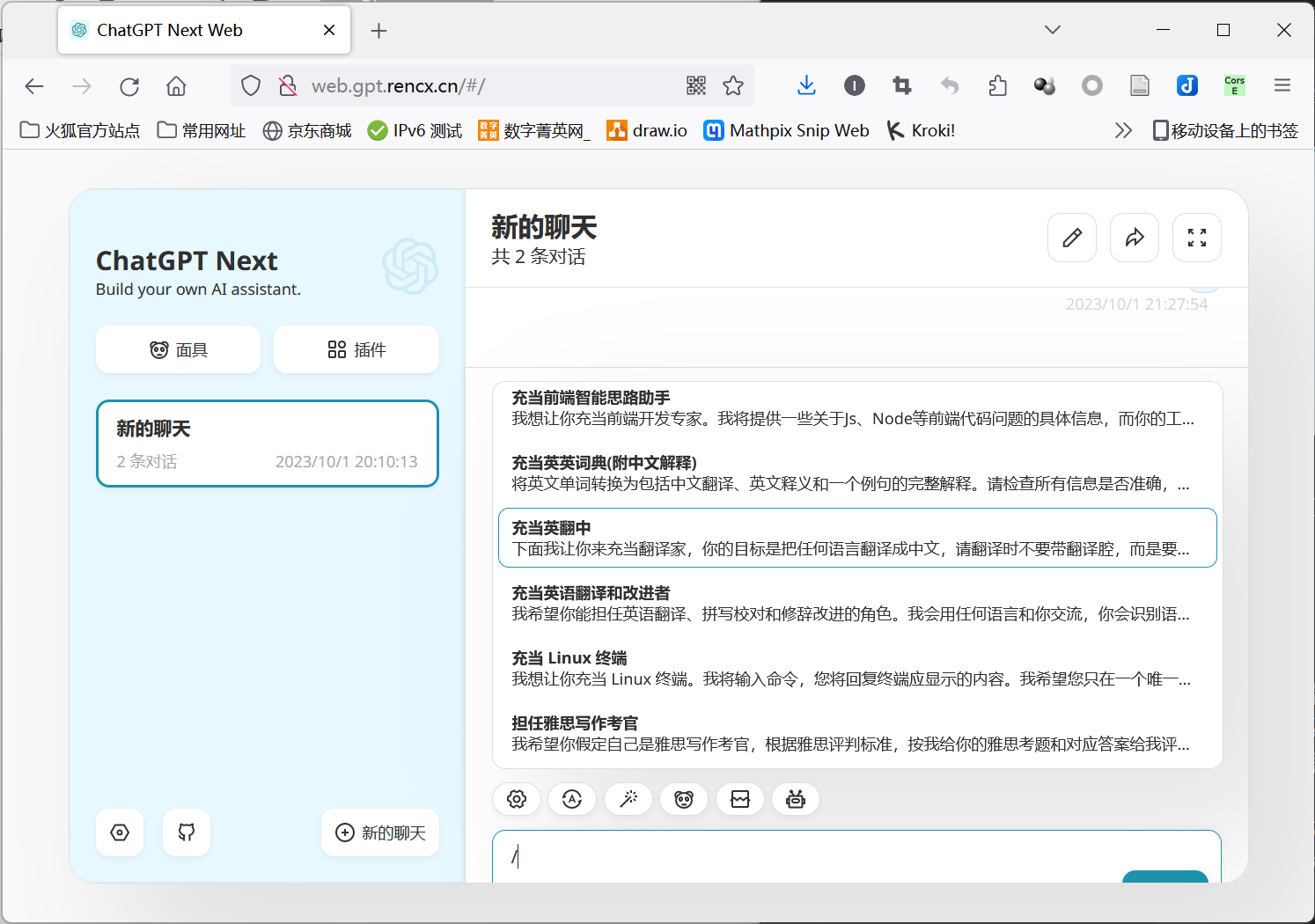
Task: Click the tracking protection shield icon
Action: pos(251,85)
